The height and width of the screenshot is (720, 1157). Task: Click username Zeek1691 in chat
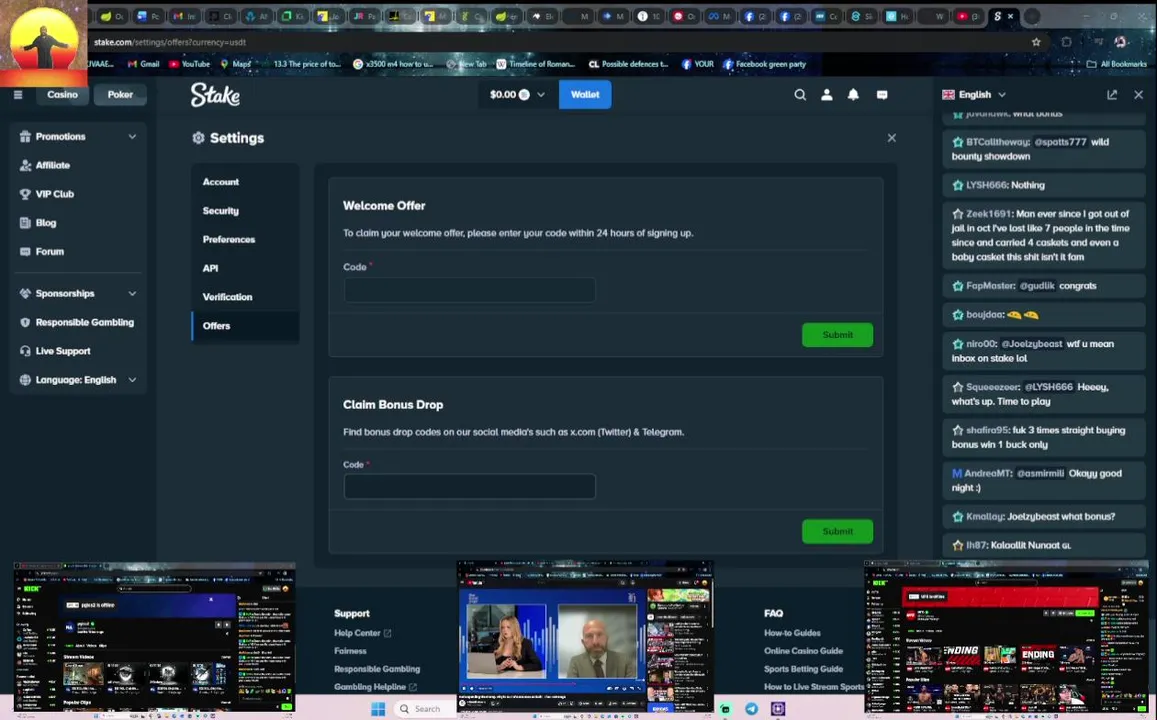point(988,214)
